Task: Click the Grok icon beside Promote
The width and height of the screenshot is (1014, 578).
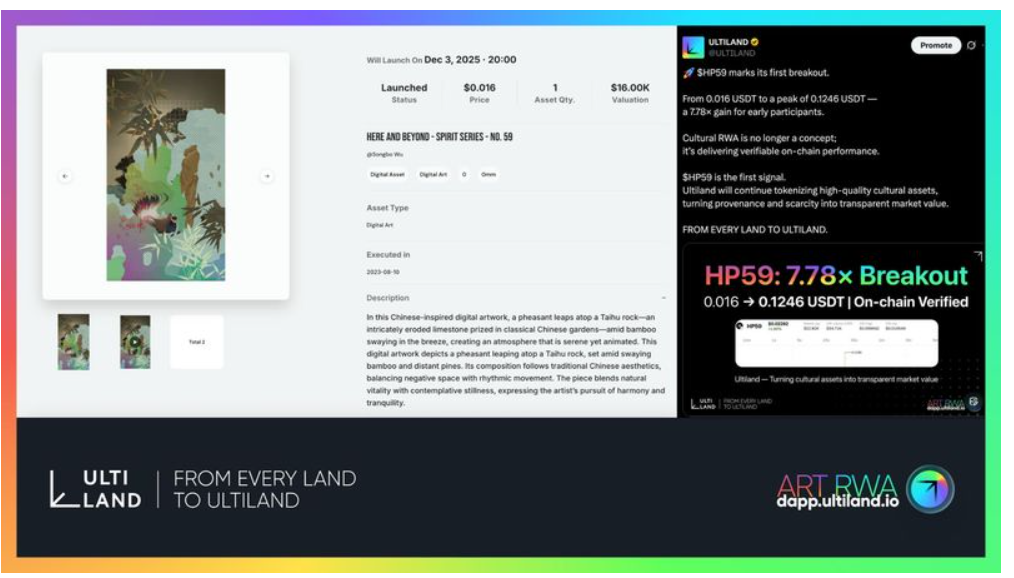Action: pos(973,45)
